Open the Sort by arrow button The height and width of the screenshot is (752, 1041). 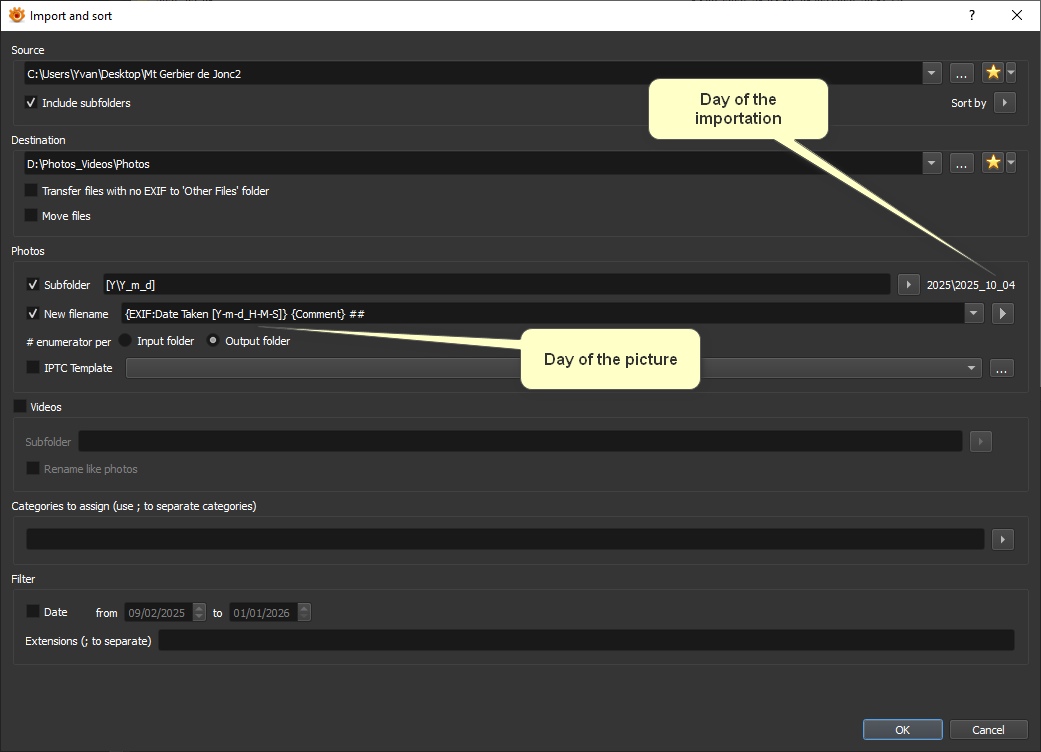[x=1004, y=103]
